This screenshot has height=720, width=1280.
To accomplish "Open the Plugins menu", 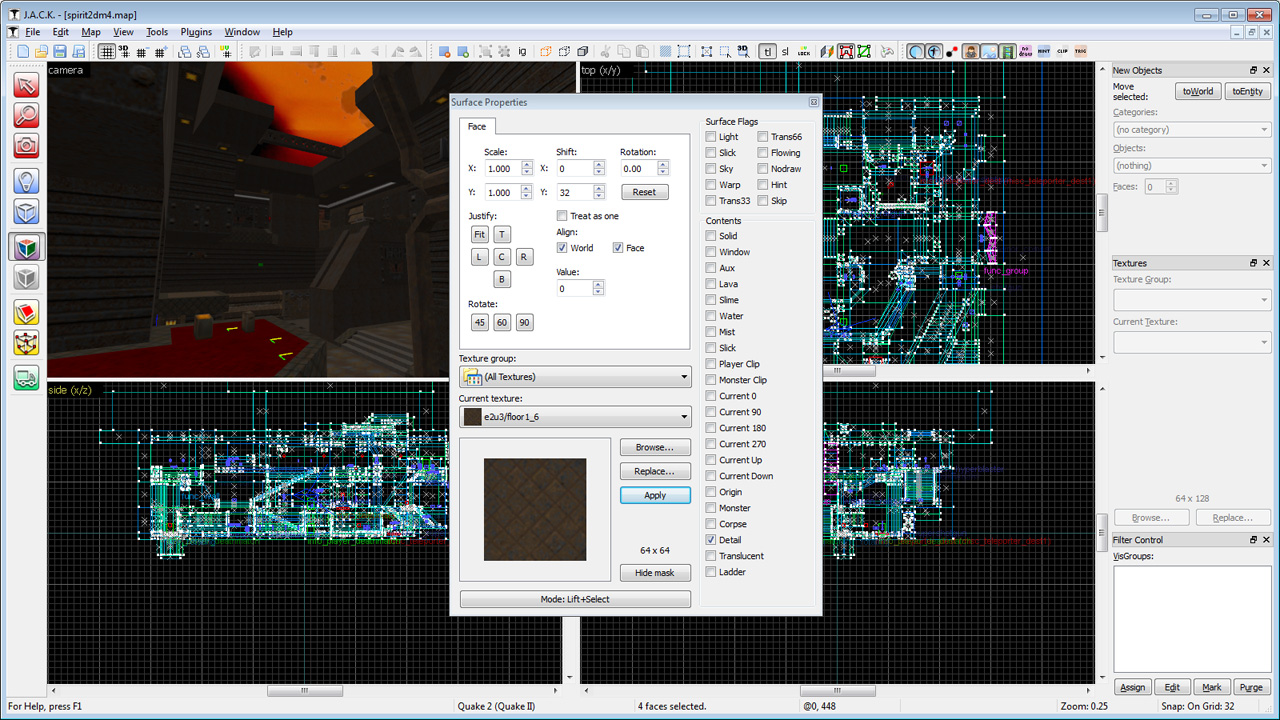I will click(196, 31).
